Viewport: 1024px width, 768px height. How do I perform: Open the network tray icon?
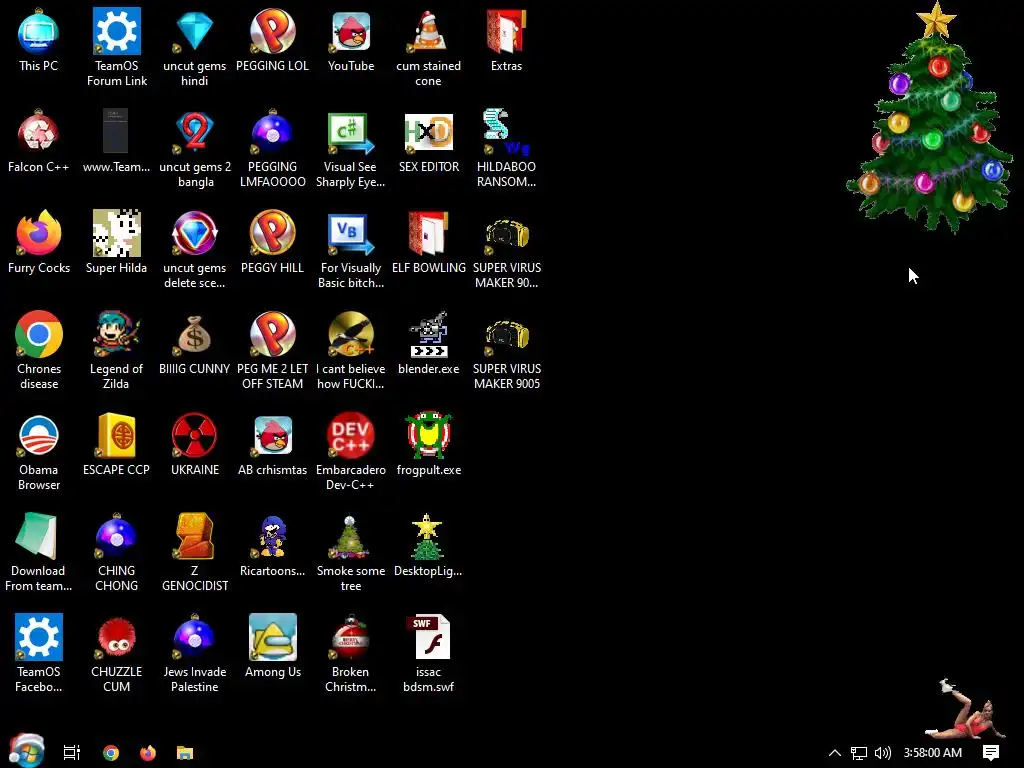[859, 753]
